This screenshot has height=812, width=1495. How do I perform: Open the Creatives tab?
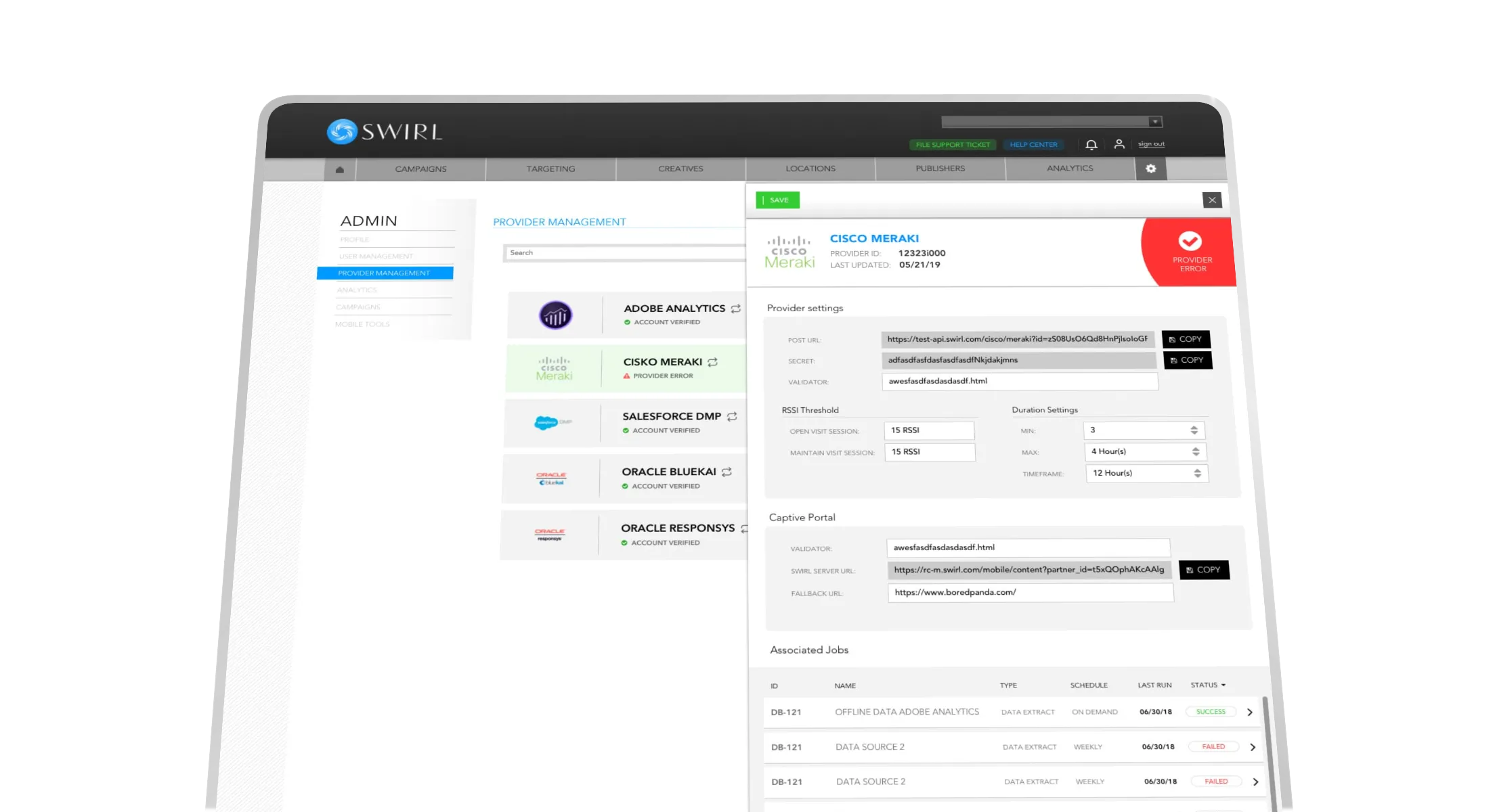point(680,168)
